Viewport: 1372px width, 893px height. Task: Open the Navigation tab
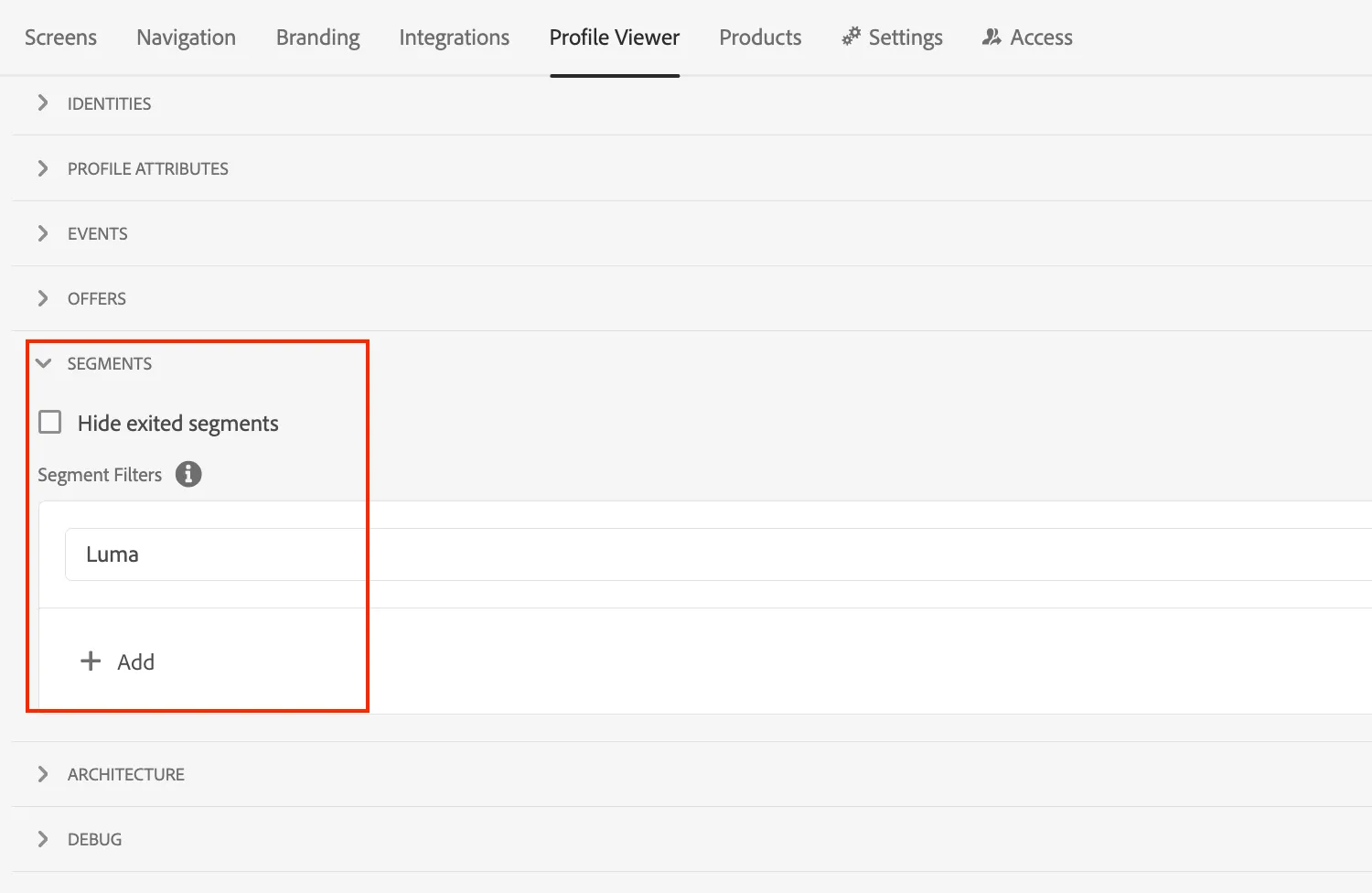coord(186,38)
